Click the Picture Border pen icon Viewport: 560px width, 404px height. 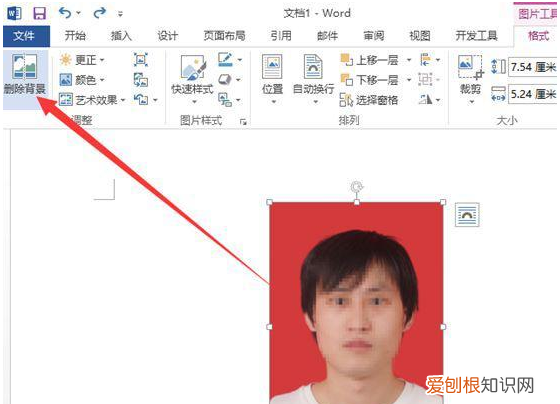[x=225, y=60]
